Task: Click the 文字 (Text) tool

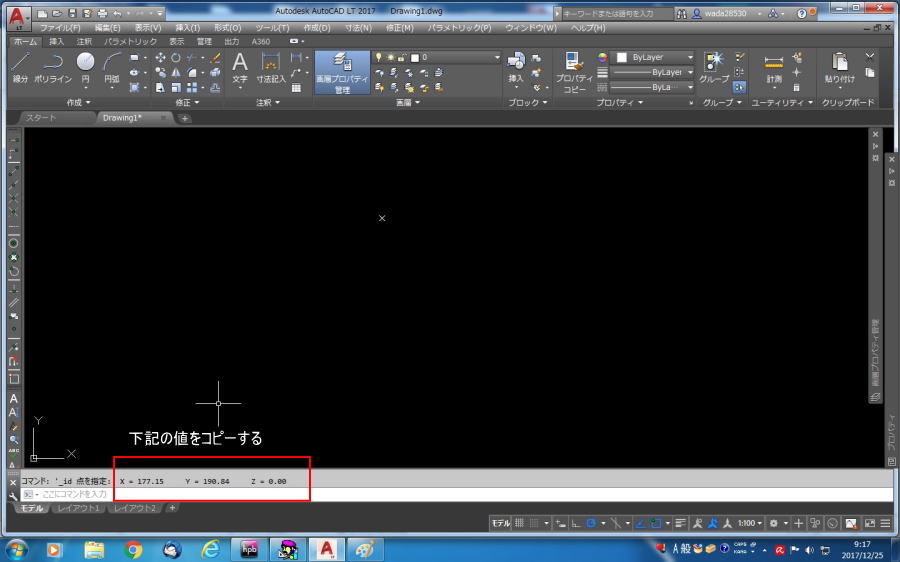Action: click(240, 68)
